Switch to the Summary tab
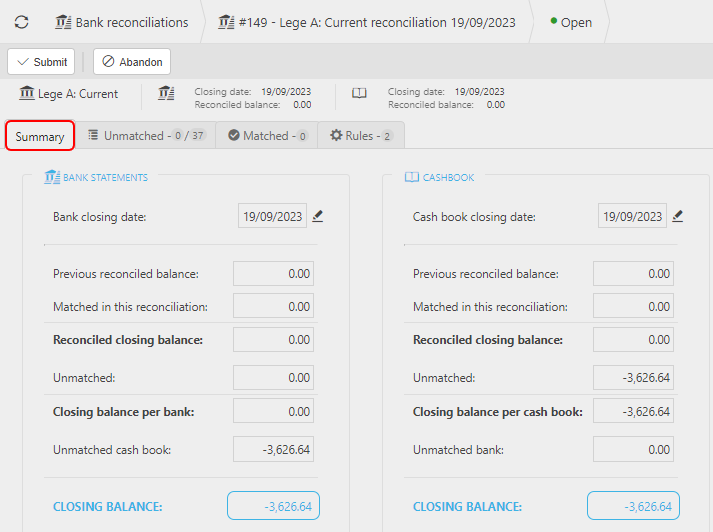 click(x=40, y=137)
